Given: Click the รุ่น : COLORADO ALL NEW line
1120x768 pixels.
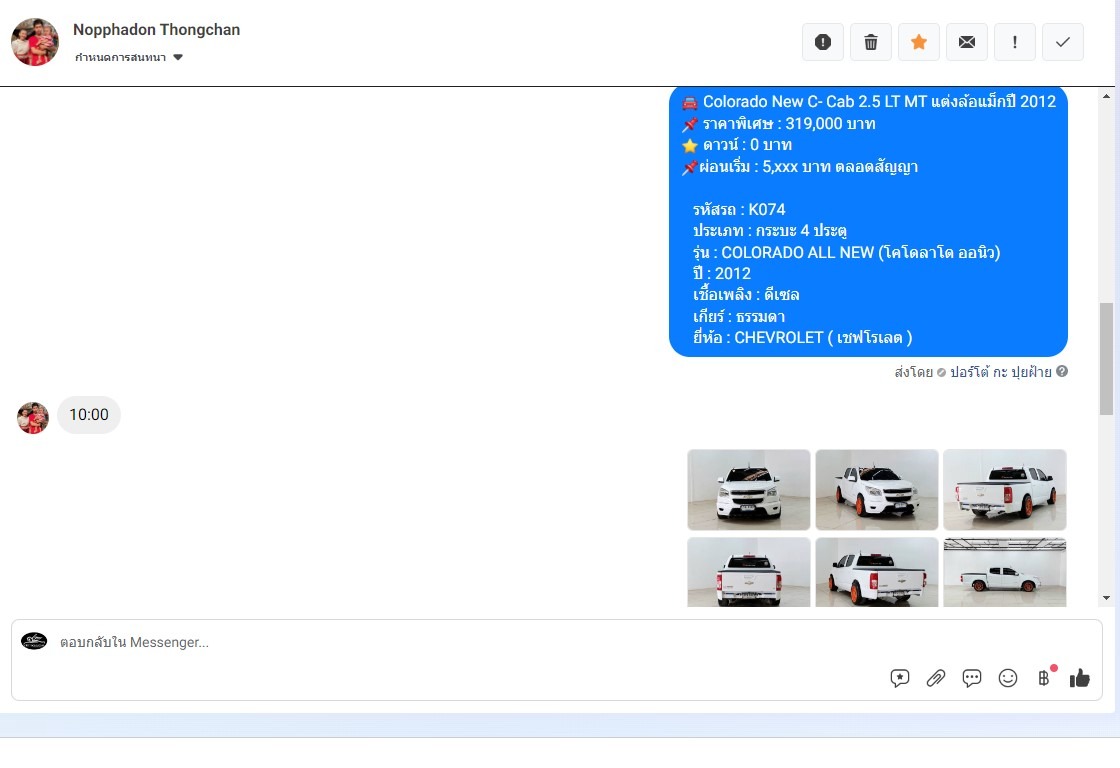Looking at the screenshot, I should tap(846, 252).
